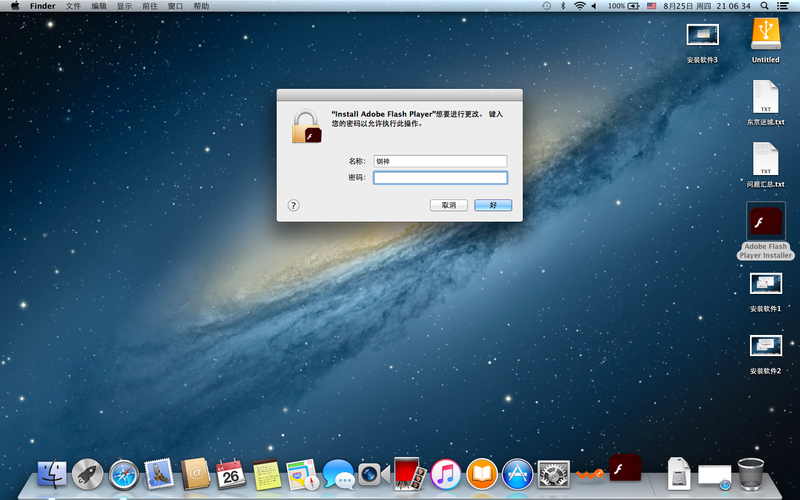800x500 pixels.
Task: Select 安装软件3 screenshot on desktop
Action: point(703,43)
